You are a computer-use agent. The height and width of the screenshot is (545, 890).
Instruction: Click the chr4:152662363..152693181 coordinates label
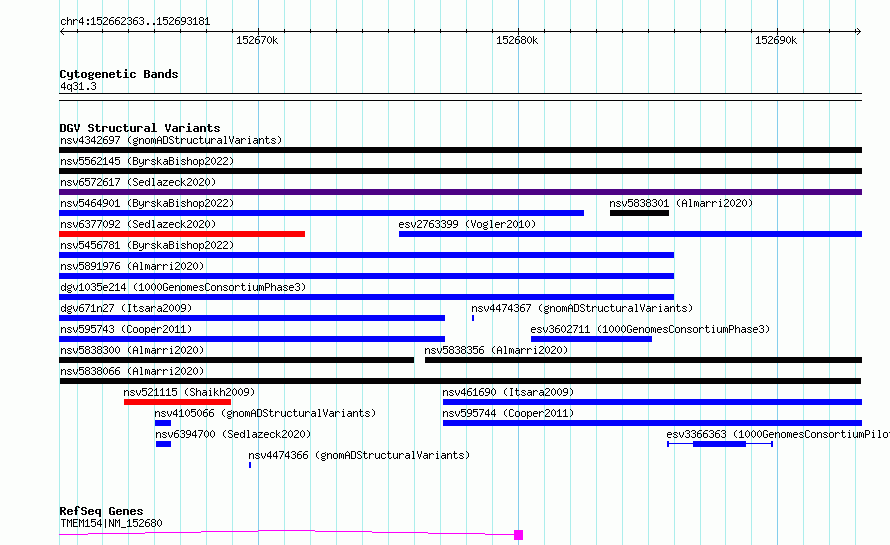click(135, 22)
